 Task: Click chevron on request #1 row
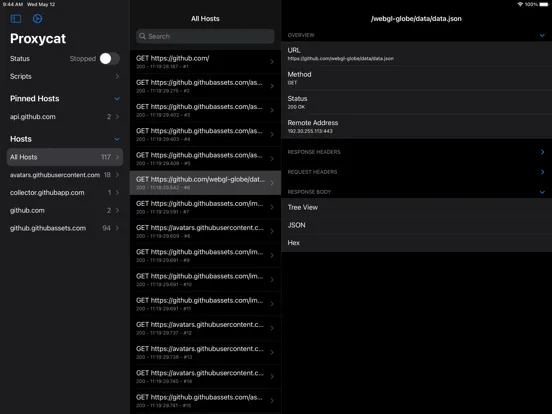[x=272, y=62]
